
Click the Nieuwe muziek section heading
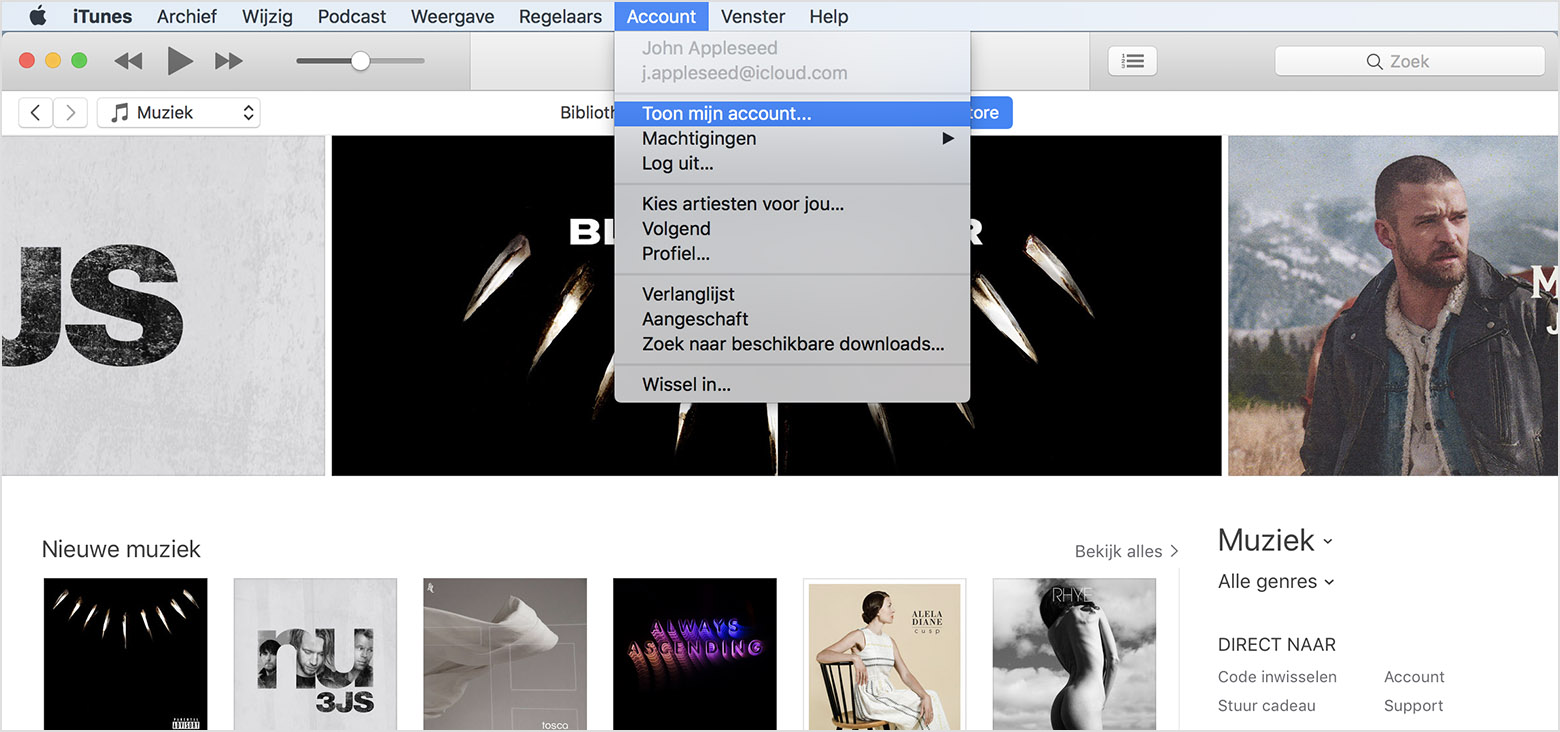tap(121, 549)
